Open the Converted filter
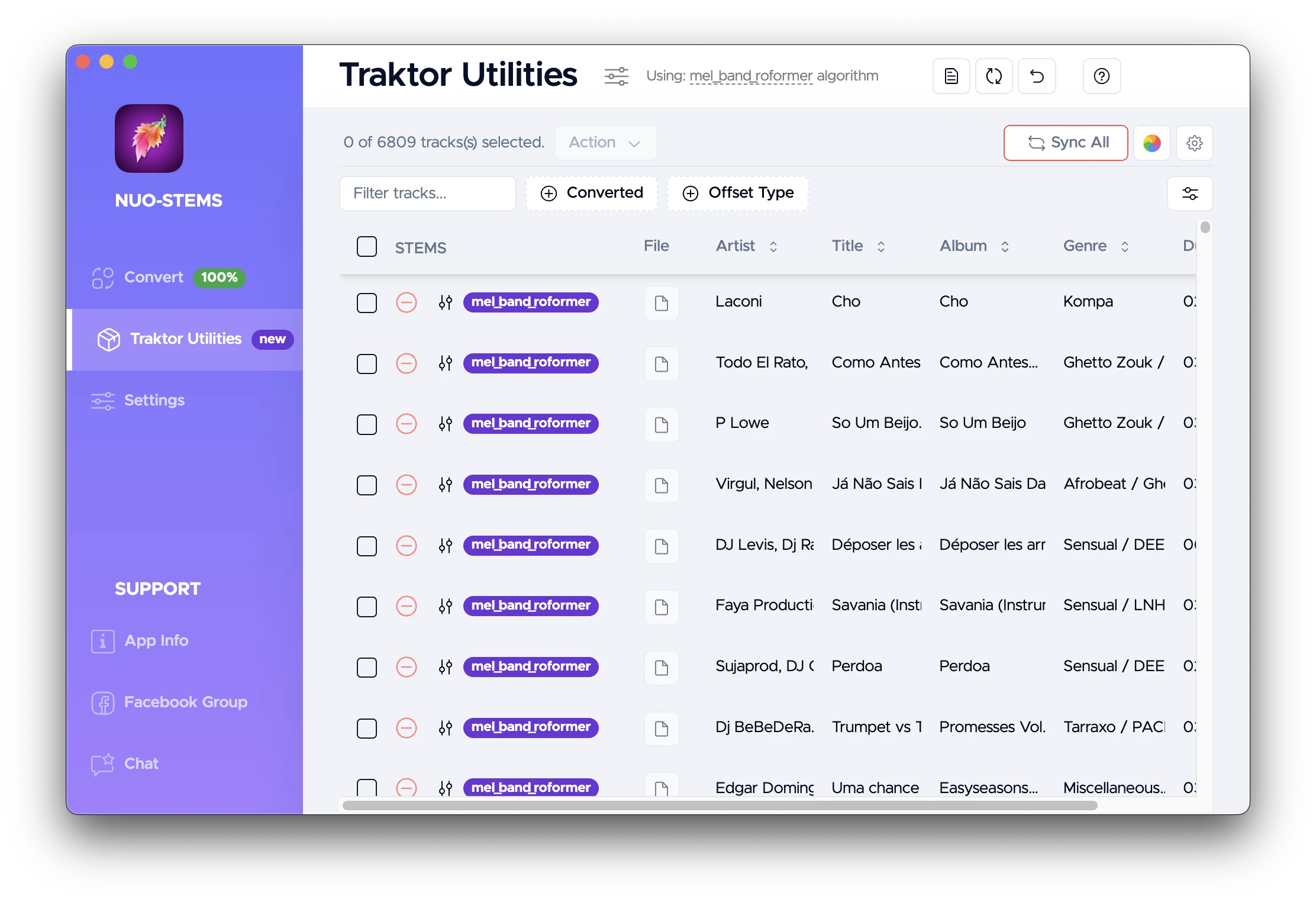1316x902 pixels. pos(592,194)
